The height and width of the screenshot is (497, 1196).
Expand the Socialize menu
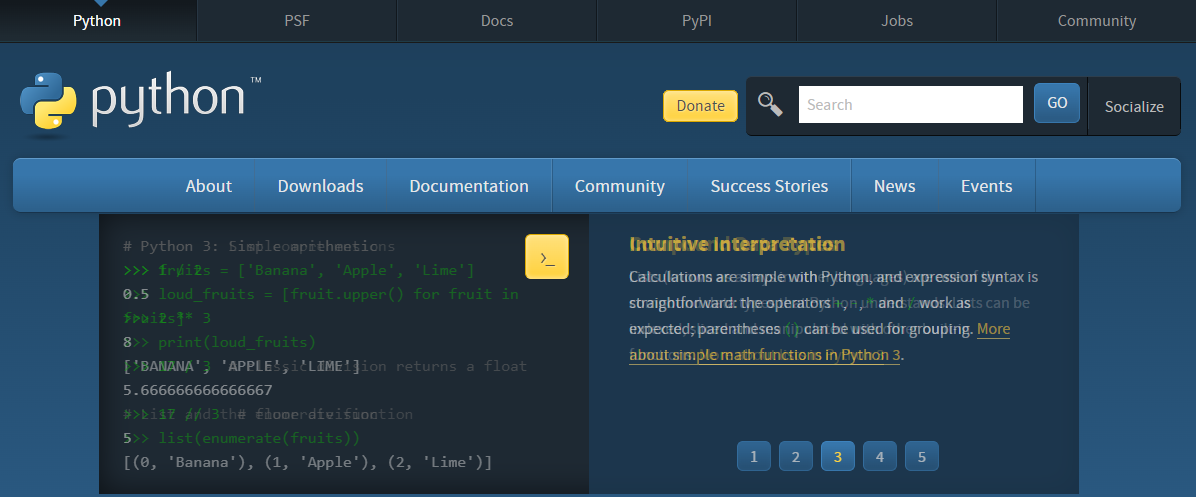(1134, 106)
